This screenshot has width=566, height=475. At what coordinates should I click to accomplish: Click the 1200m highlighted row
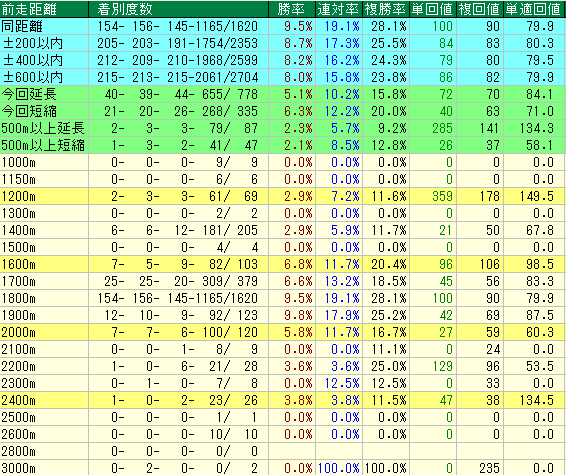283,196
